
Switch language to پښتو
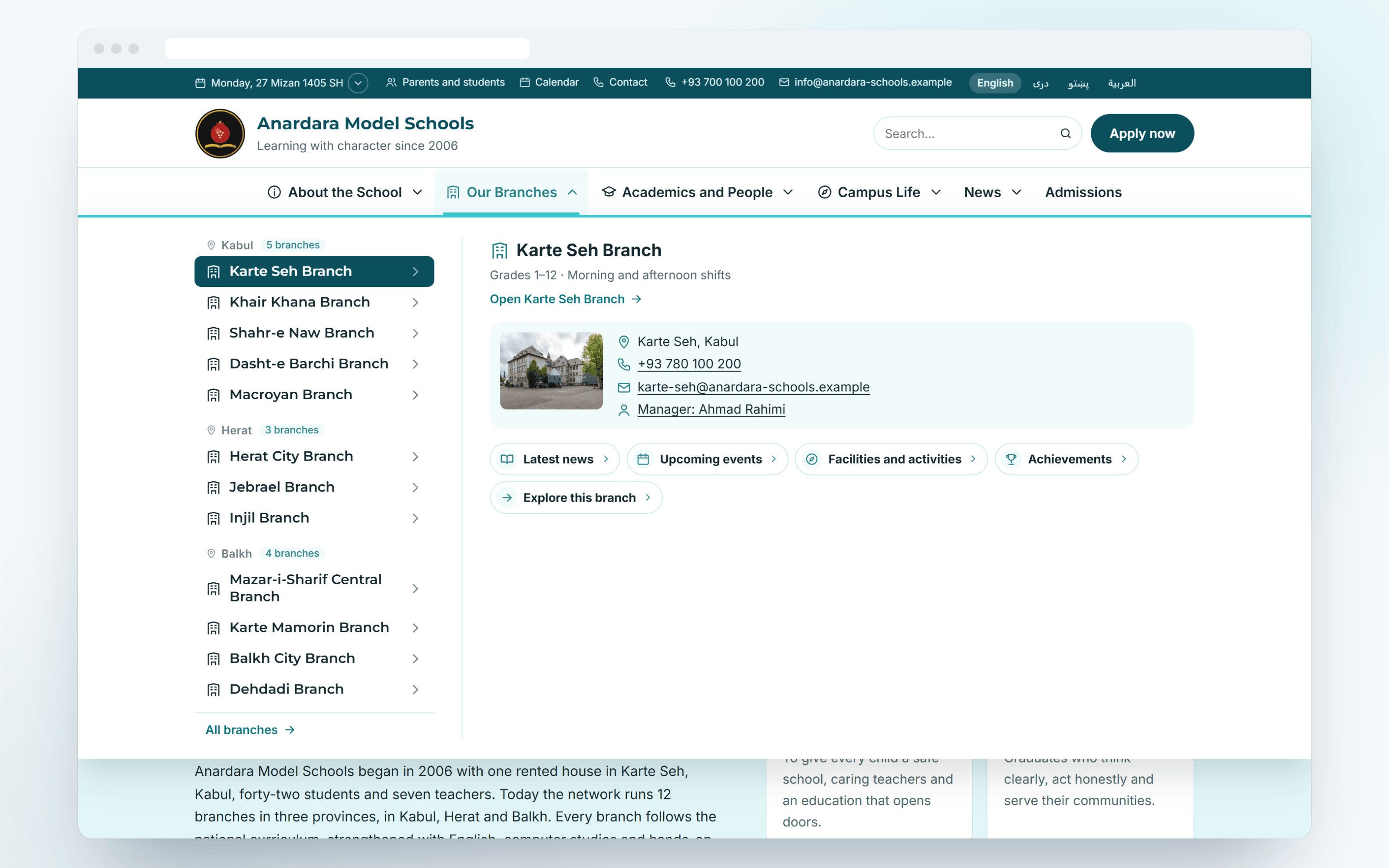tap(1078, 83)
